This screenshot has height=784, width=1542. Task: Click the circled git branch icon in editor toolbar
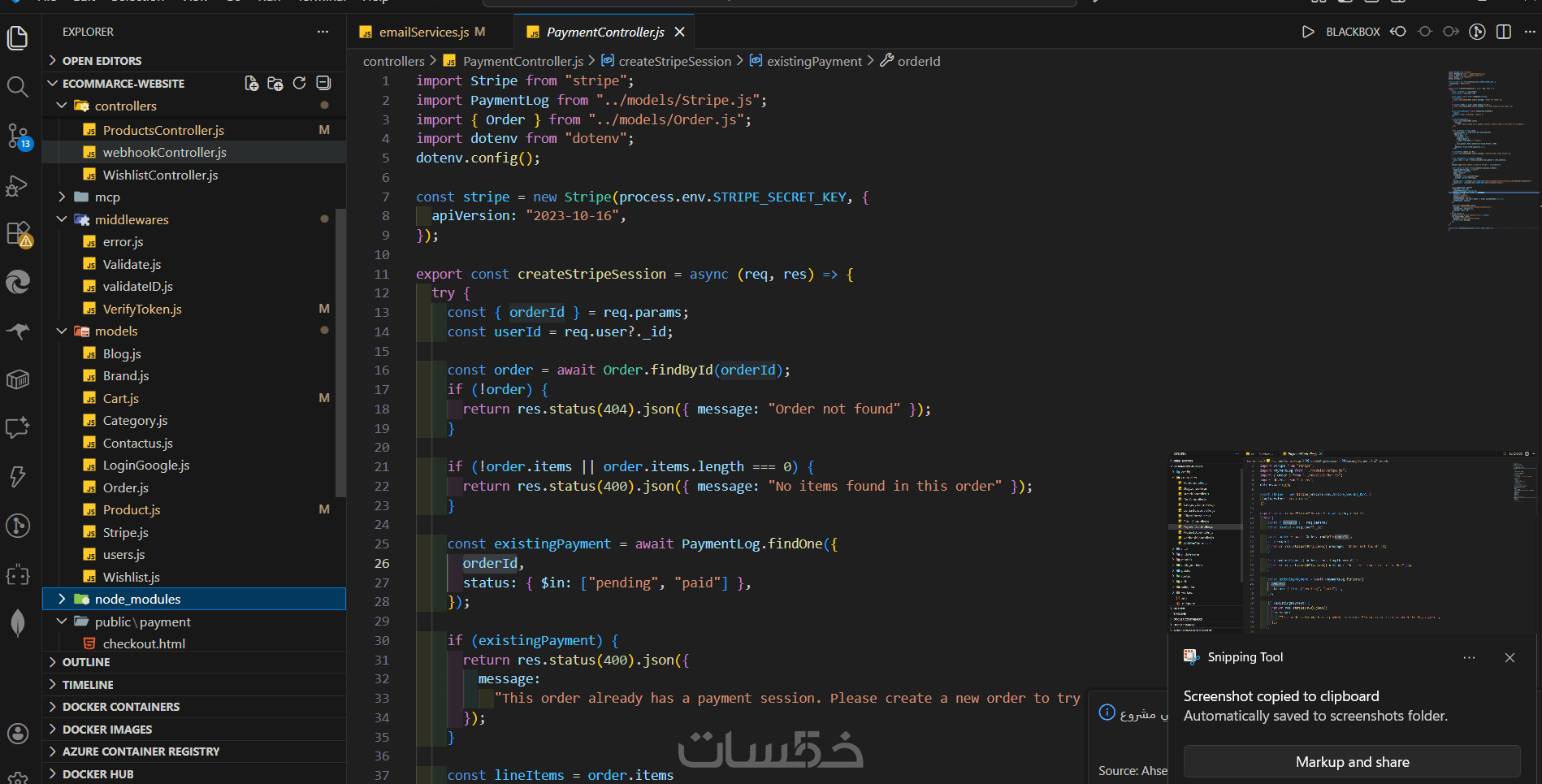[1478, 32]
